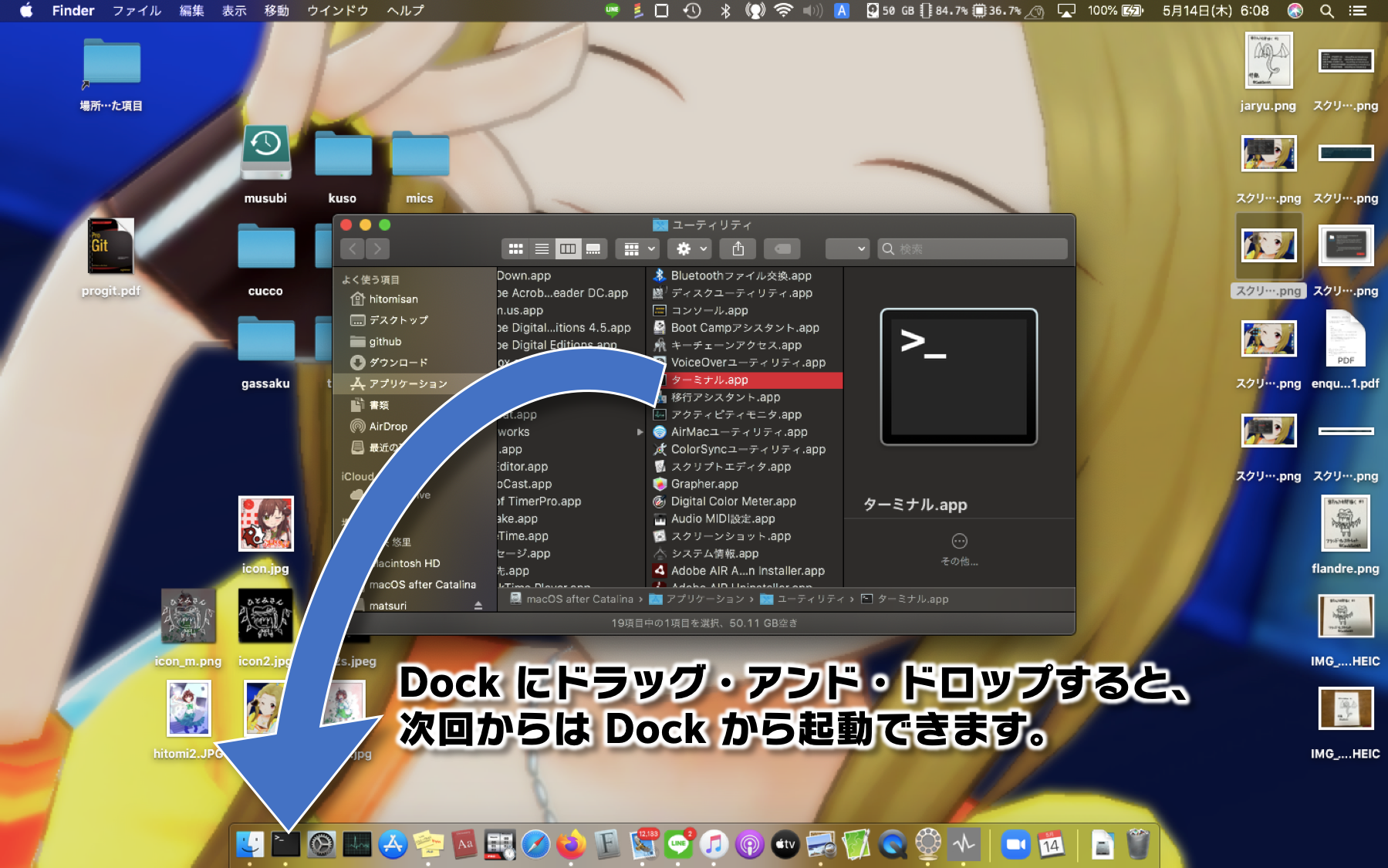The width and height of the screenshot is (1388, 868).
Task: Select ダウンロード in the Finder sidebar
Action: [398, 363]
